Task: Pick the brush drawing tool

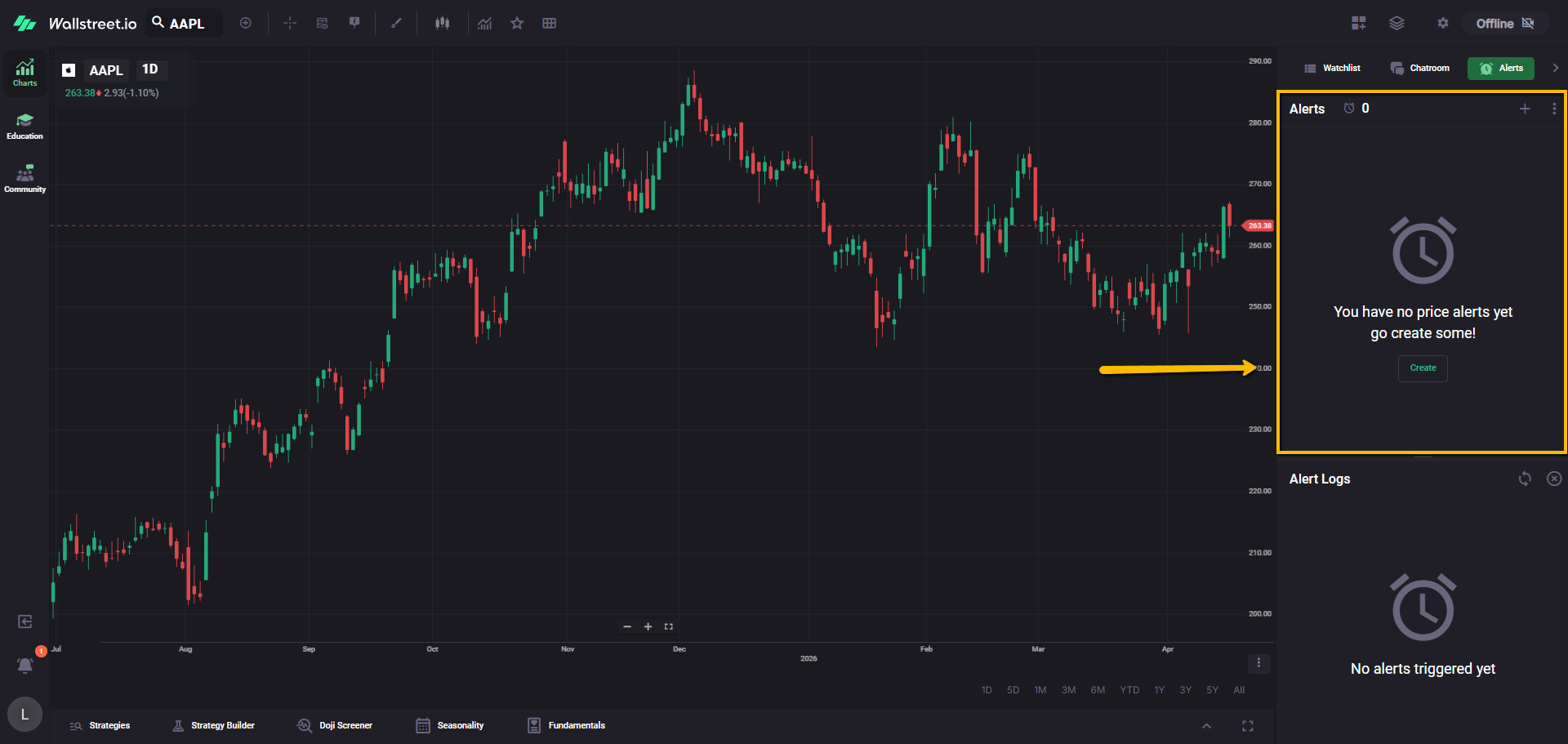Action: tap(397, 24)
